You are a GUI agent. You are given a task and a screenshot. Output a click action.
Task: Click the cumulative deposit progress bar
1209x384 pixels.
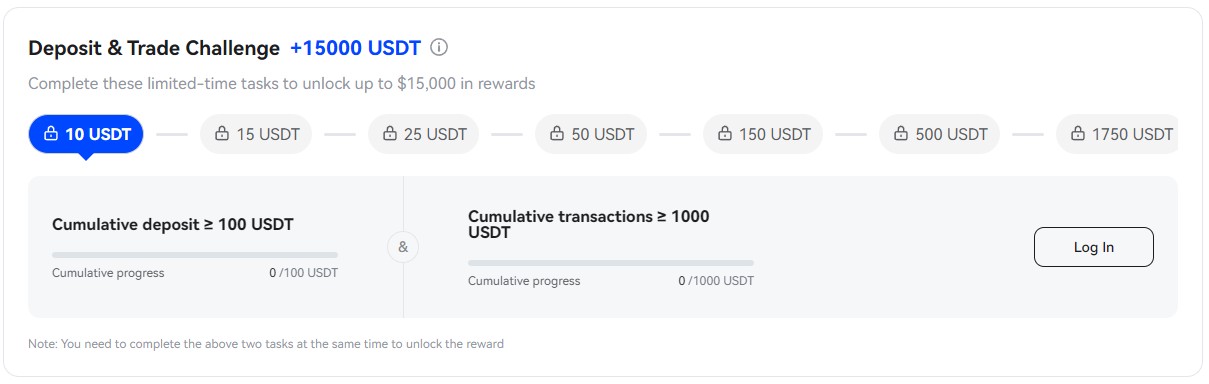coord(195,255)
